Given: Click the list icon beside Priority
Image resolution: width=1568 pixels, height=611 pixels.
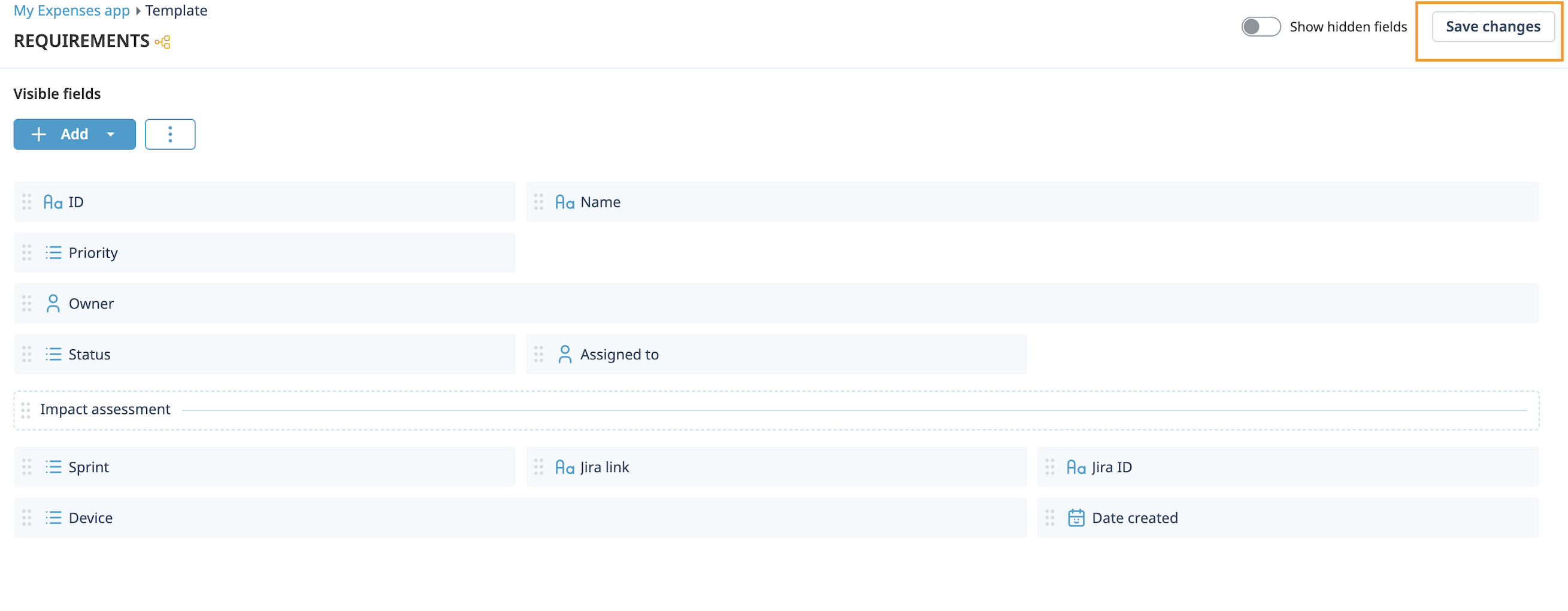Looking at the screenshot, I should point(53,253).
